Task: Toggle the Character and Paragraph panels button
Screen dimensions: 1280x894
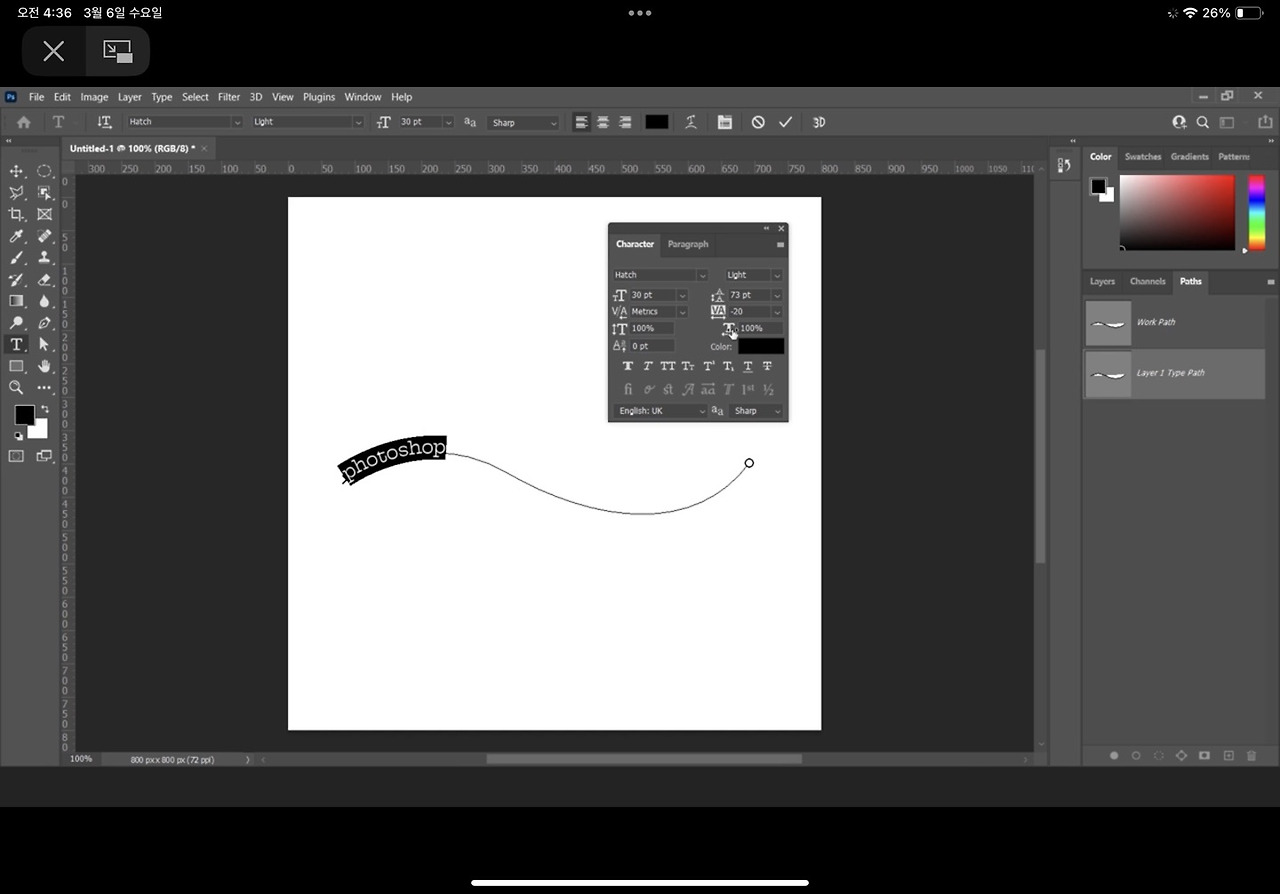Action: (725, 122)
